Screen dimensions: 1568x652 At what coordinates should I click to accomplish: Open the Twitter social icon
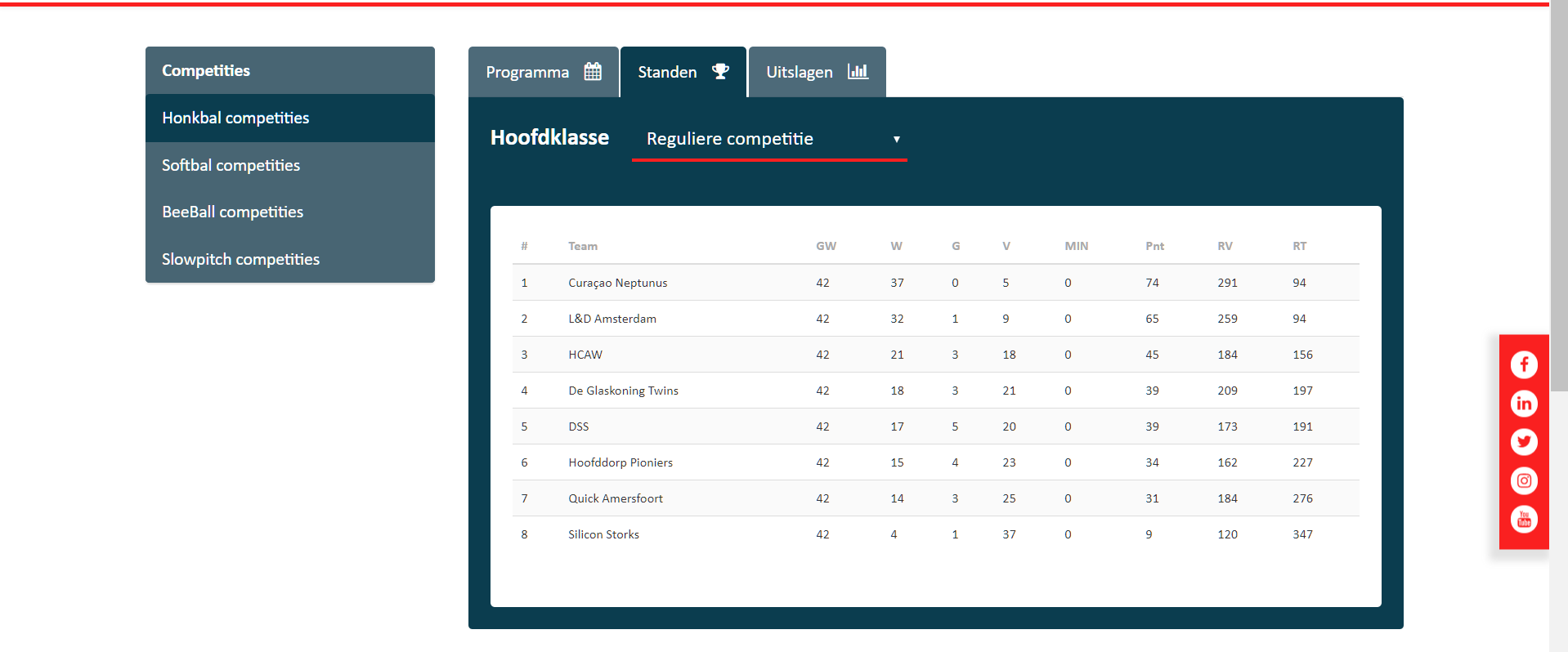click(x=1524, y=442)
